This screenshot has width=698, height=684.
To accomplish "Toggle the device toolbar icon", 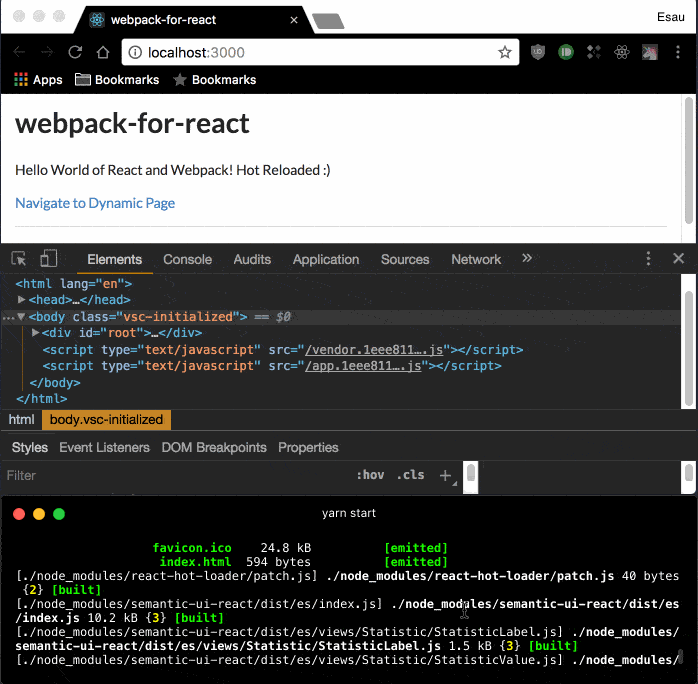I will [48, 259].
